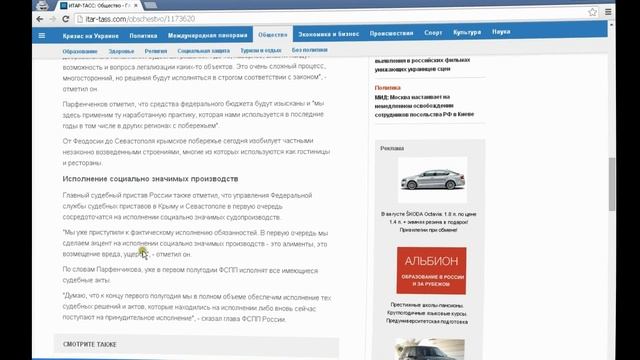The height and width of the screenshot is (360, 640).
Task: Reload the page with the refresh icon
Action: coord(66,19)
